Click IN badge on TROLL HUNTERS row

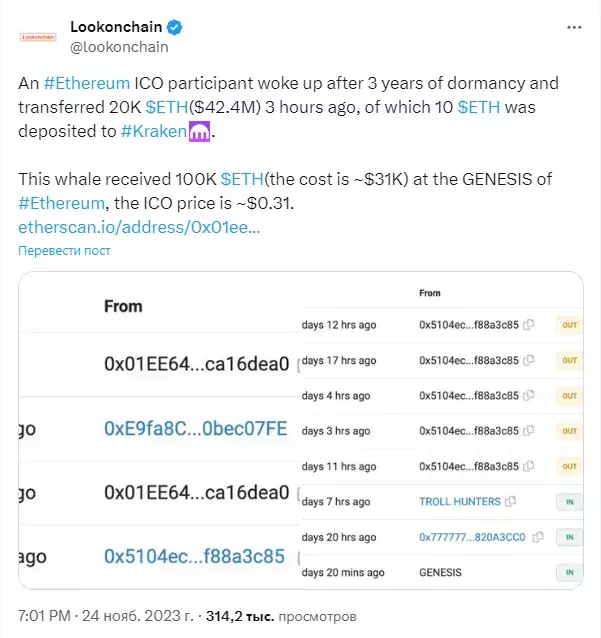(569, 502)
